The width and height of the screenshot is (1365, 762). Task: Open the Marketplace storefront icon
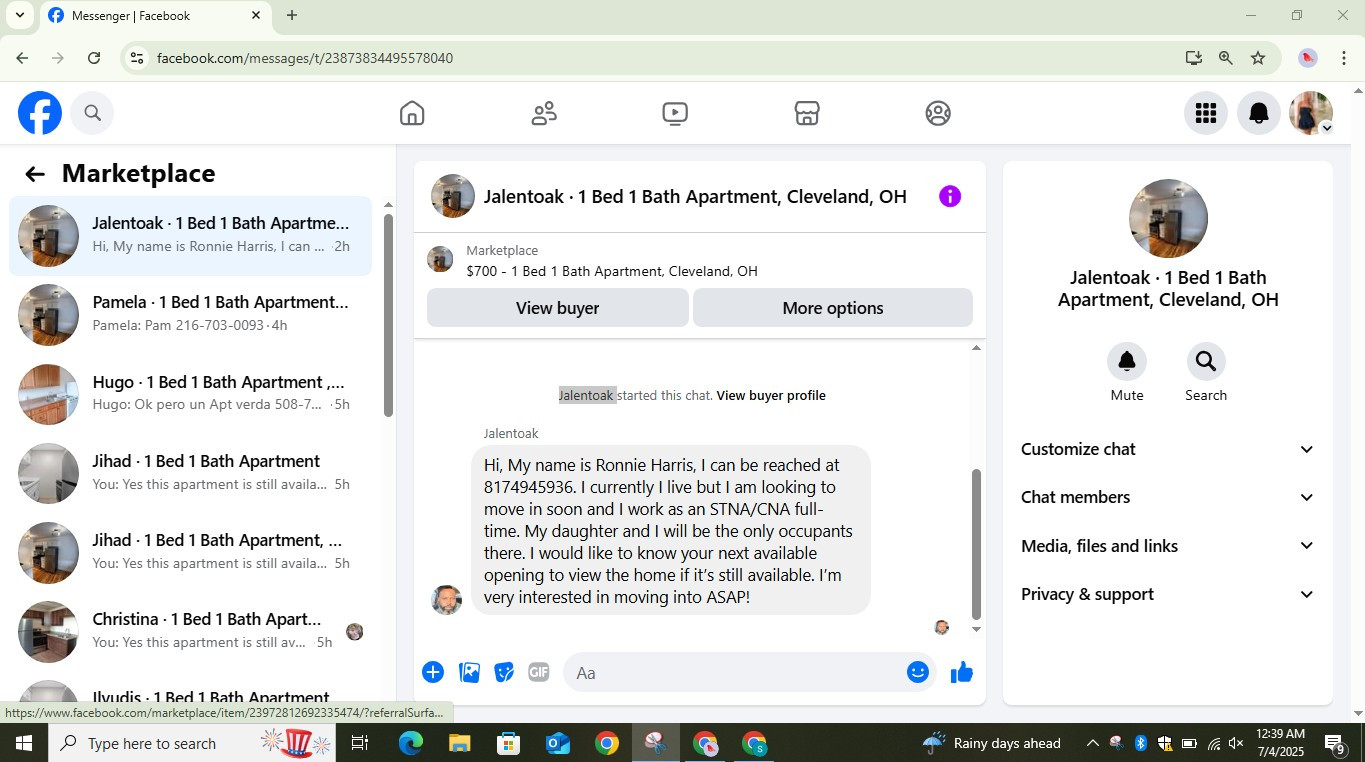click(x=807, y=113)
